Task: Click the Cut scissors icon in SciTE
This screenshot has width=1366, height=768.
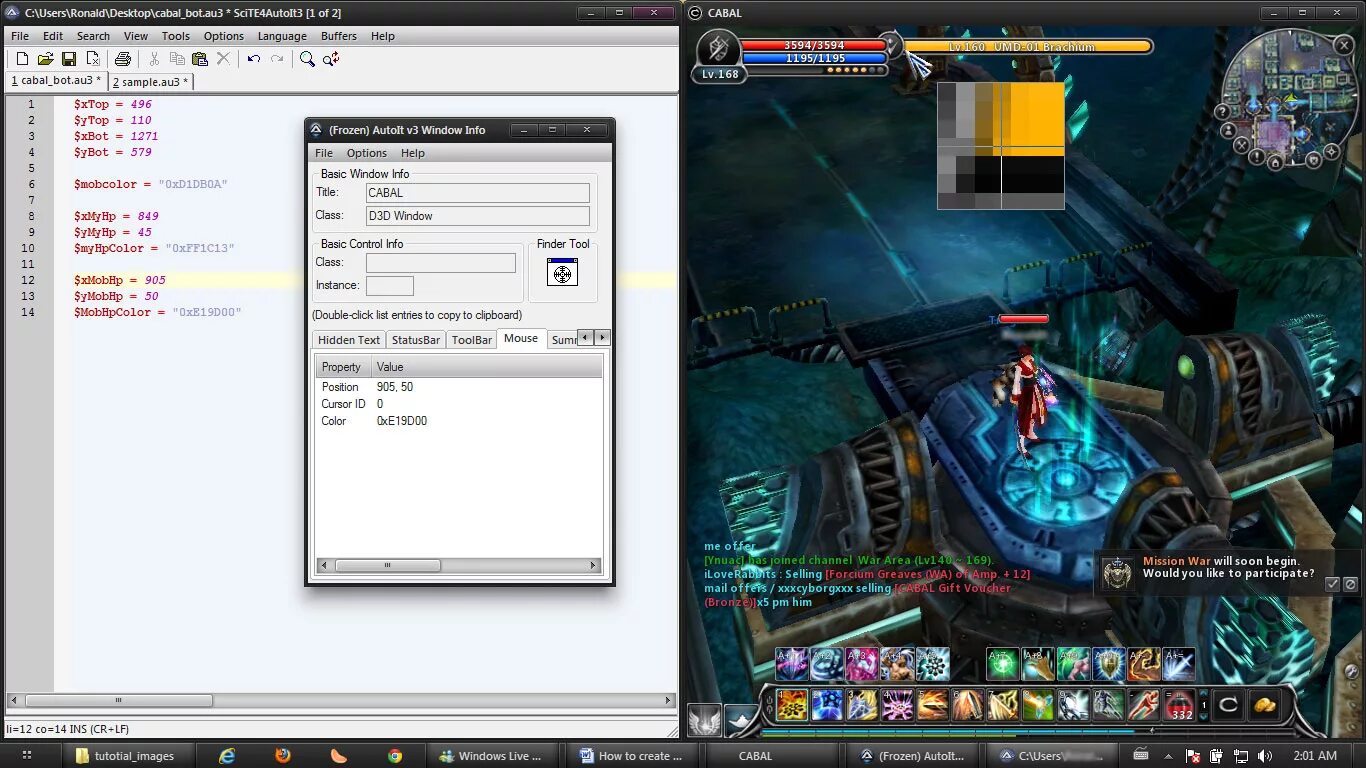Action: point(154,59)
